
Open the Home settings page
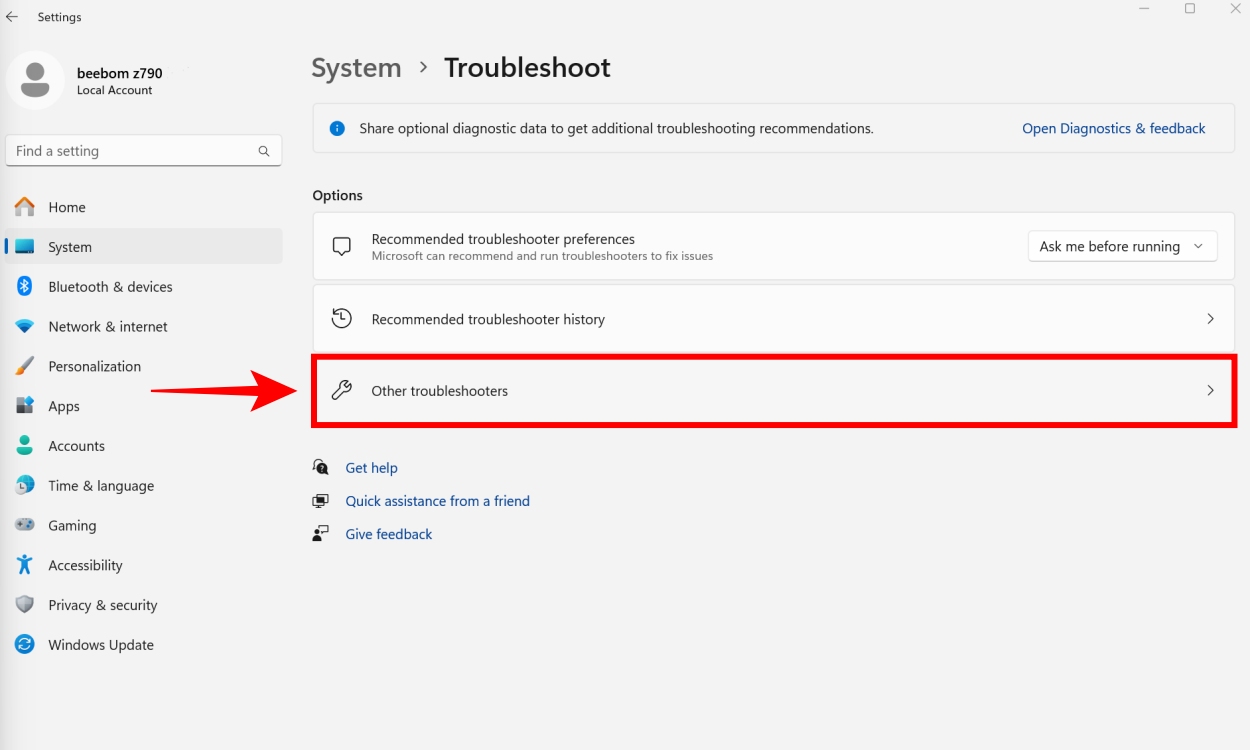tap(66, 207)
